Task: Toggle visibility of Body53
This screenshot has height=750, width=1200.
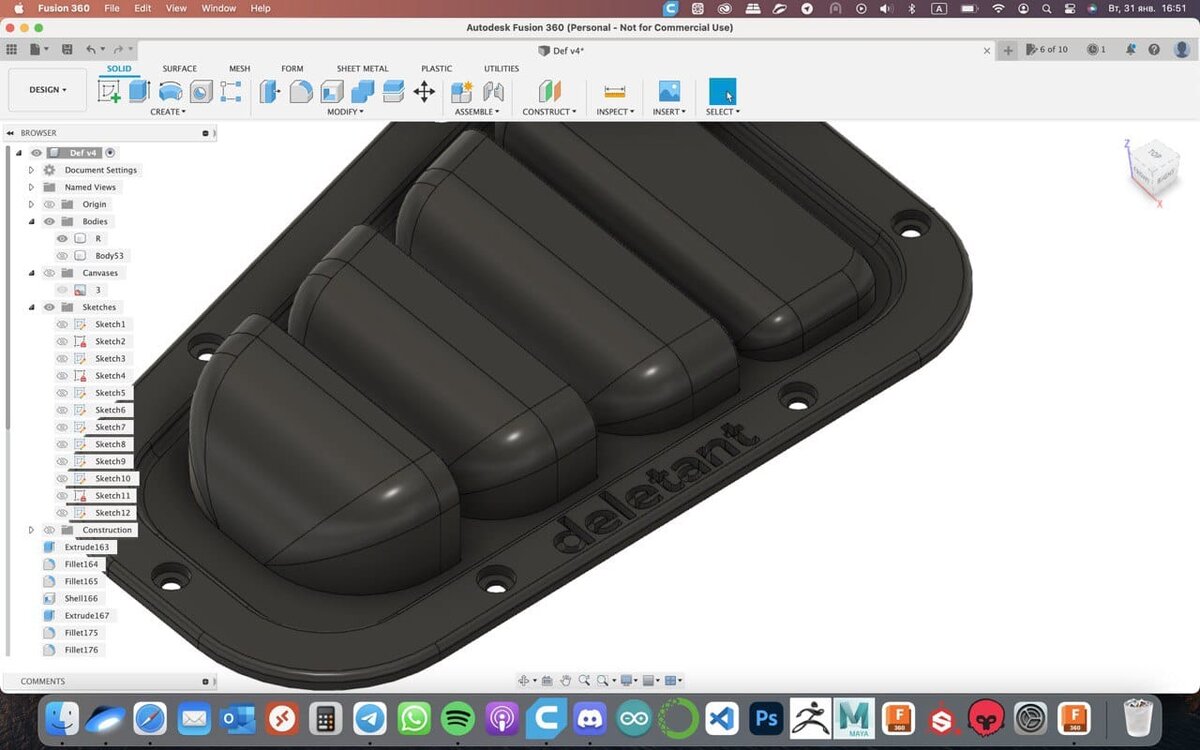Action: pos(63,256)
